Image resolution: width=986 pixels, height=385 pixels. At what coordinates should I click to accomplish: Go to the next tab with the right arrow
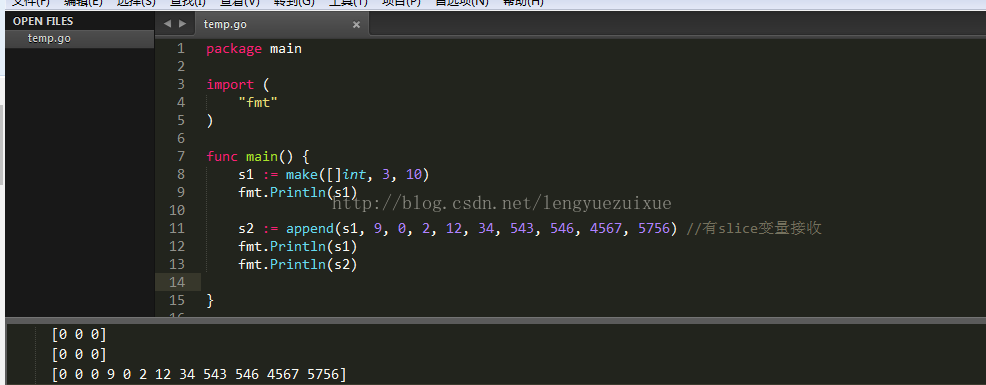[182, 24]
